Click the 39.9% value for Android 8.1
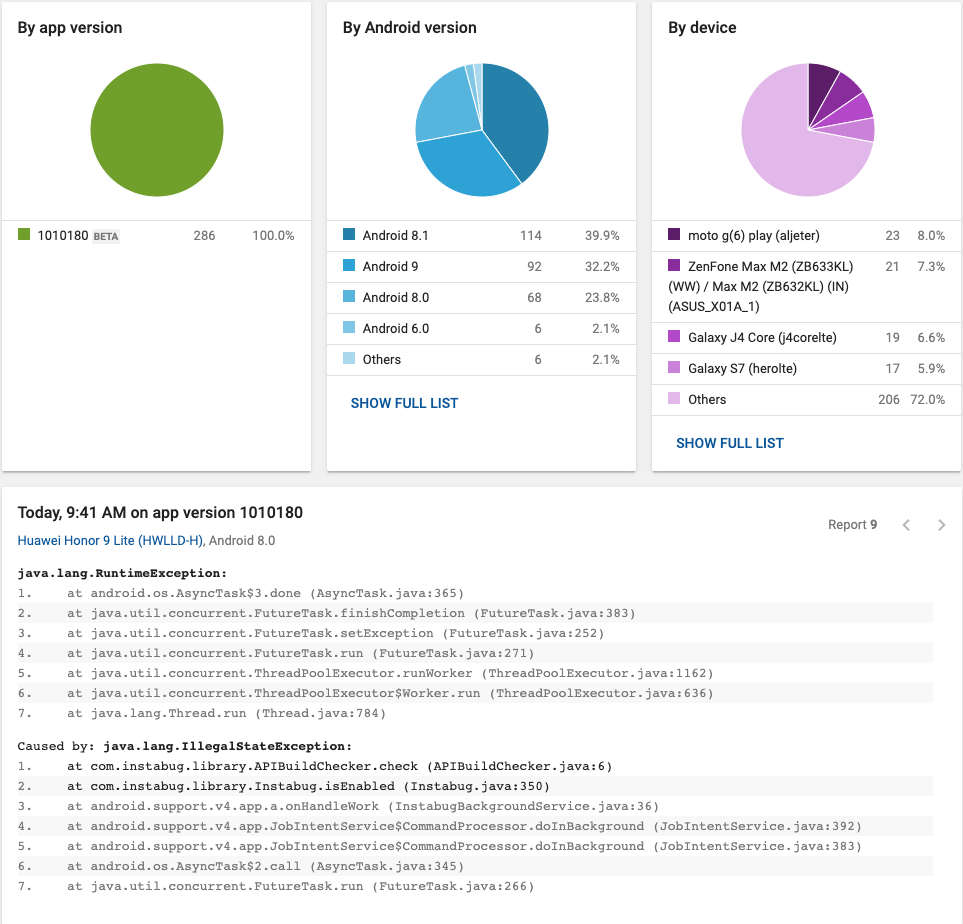The height and width of the screenshot is (924, 963). tap(602, 235)
